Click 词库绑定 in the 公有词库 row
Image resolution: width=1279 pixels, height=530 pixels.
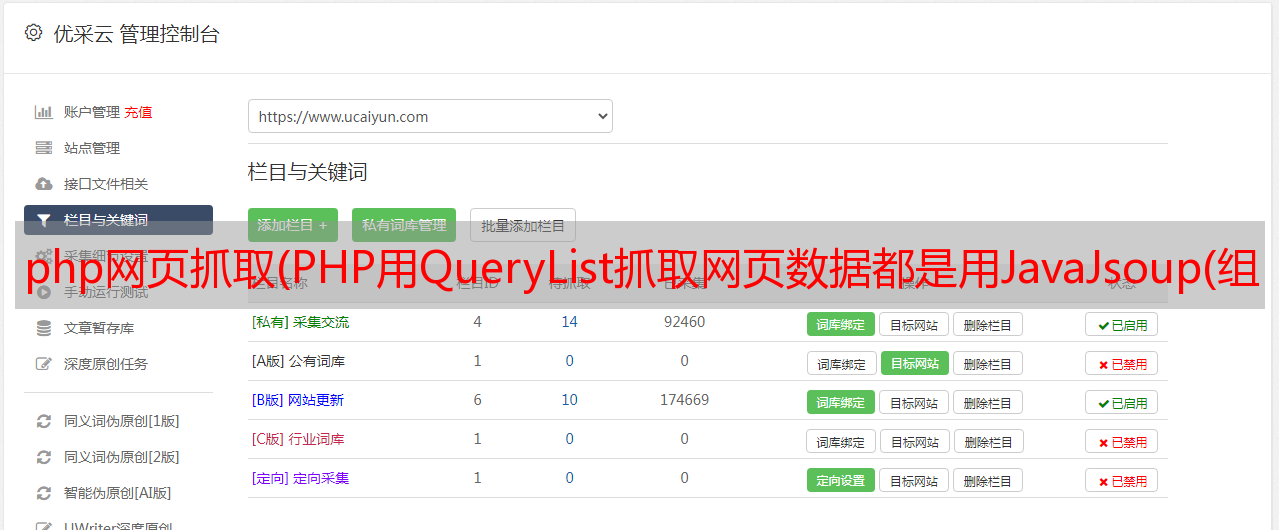click(x=842, y=363)
